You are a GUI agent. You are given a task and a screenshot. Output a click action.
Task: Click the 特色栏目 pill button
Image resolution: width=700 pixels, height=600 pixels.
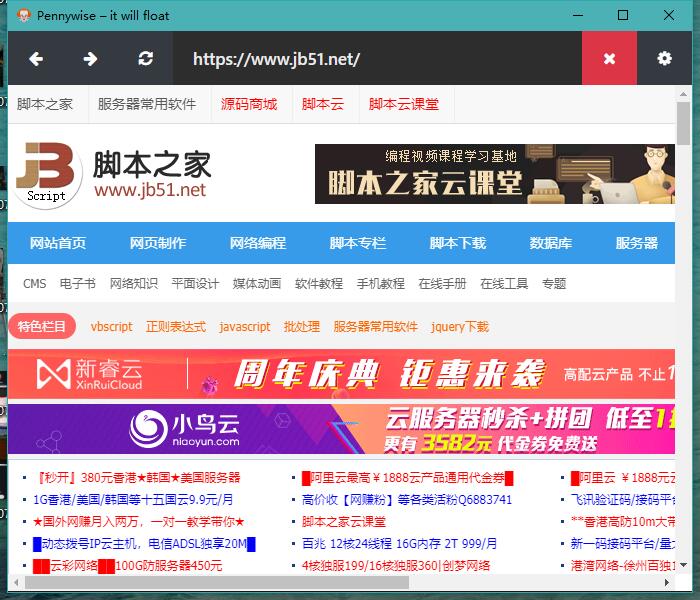point(42,326)
